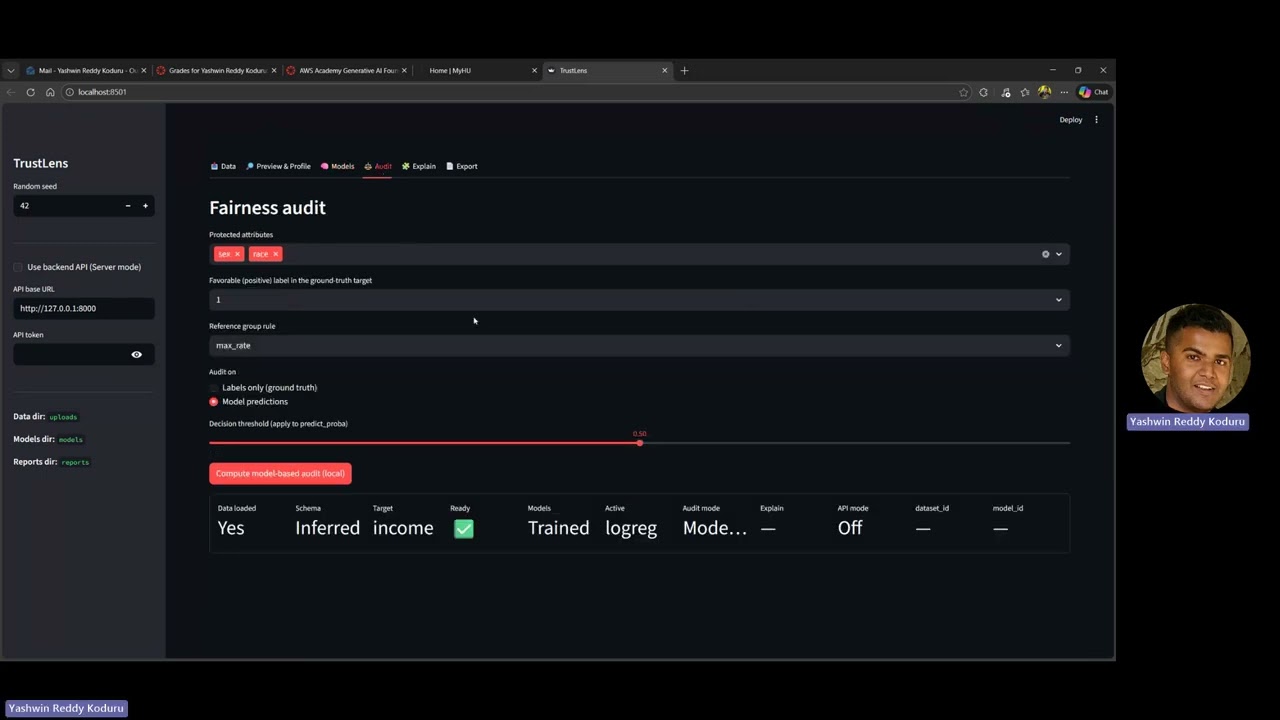
Task: Open the Models tab
Action: pos(337,166)
